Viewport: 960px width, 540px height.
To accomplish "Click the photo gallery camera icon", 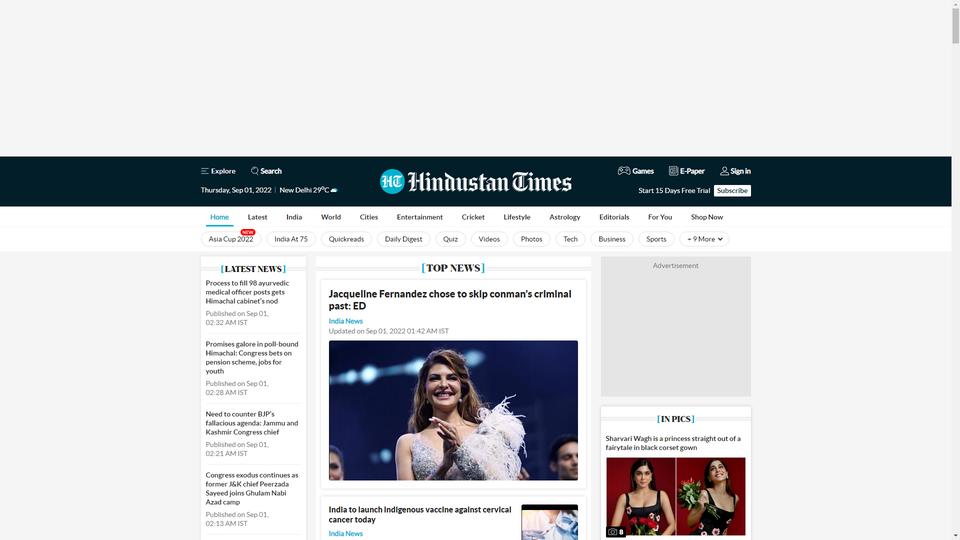I will 613,532.
